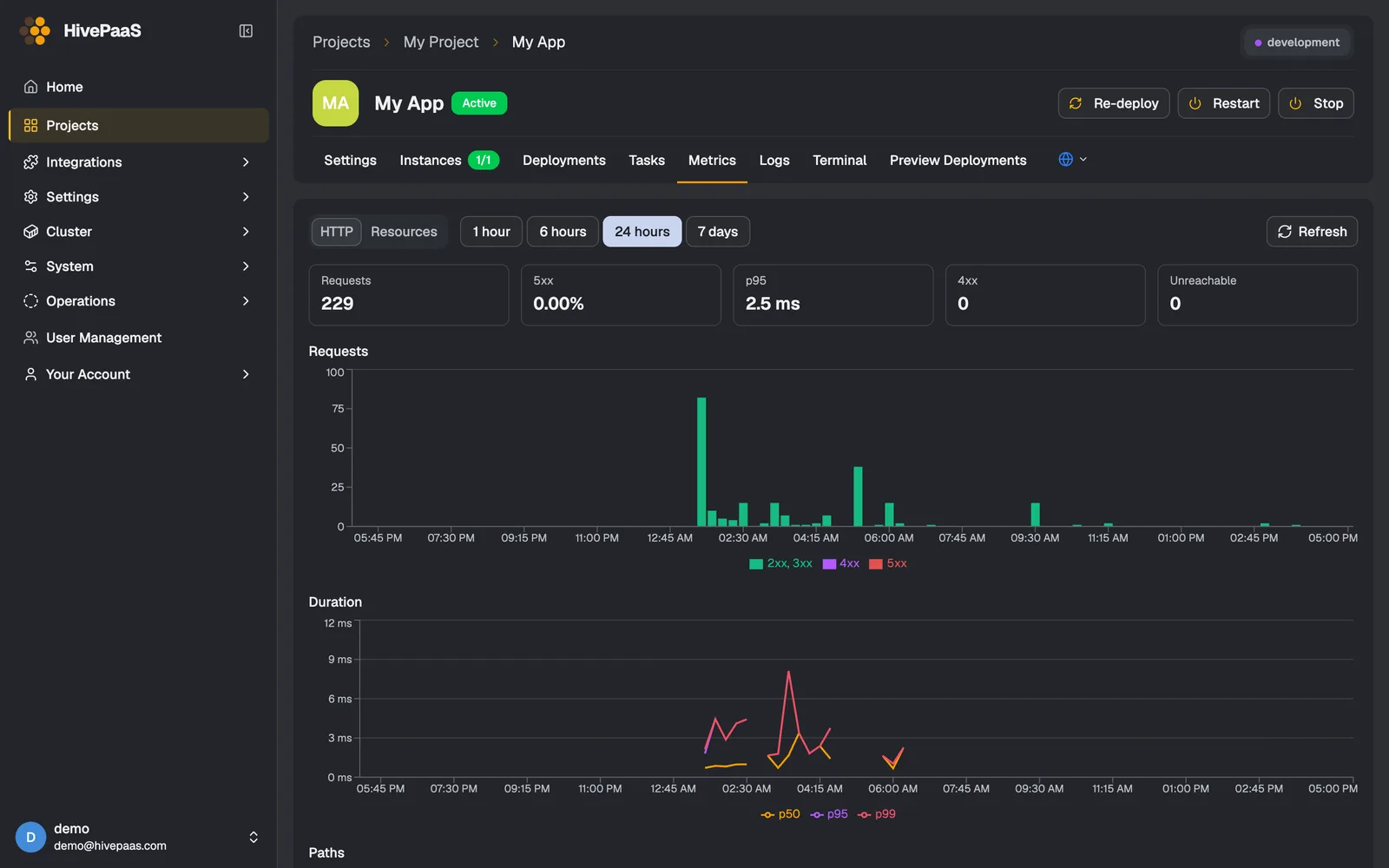Screen dimensions: 1389x868
Task: Click the MA app avatar
Action: pos(335,103)
